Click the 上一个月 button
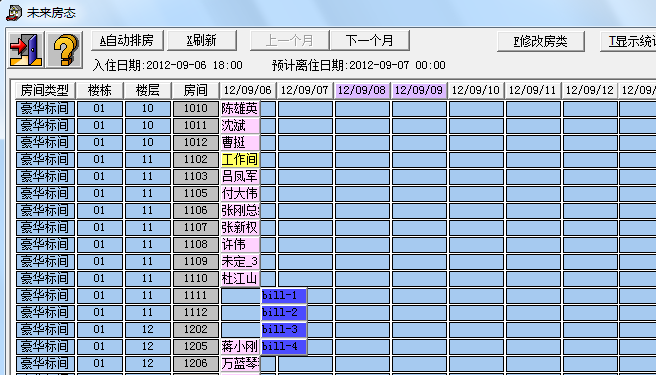 click(x=290, y=41)
